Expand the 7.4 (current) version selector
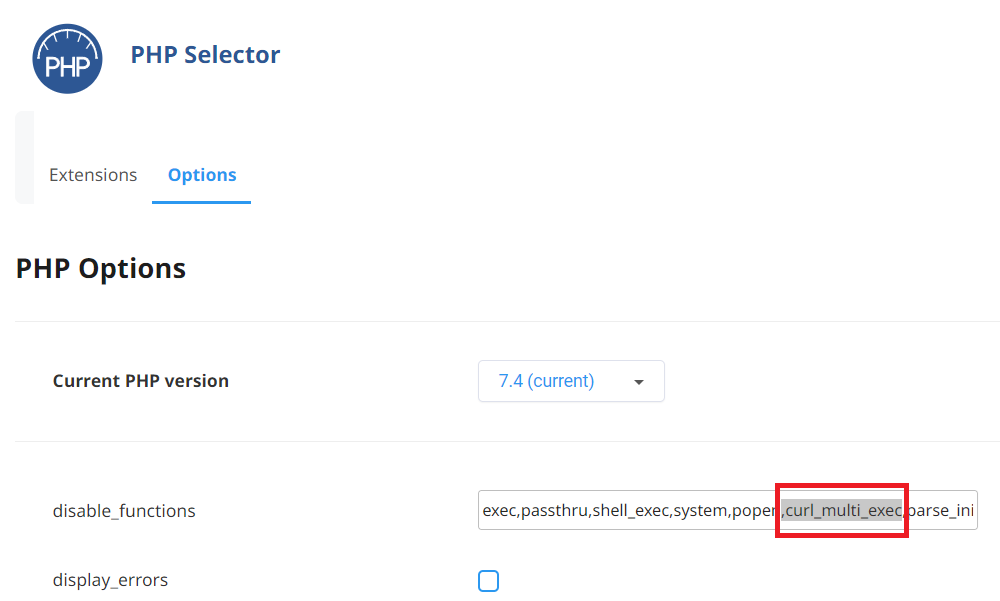 click(571, 381)
